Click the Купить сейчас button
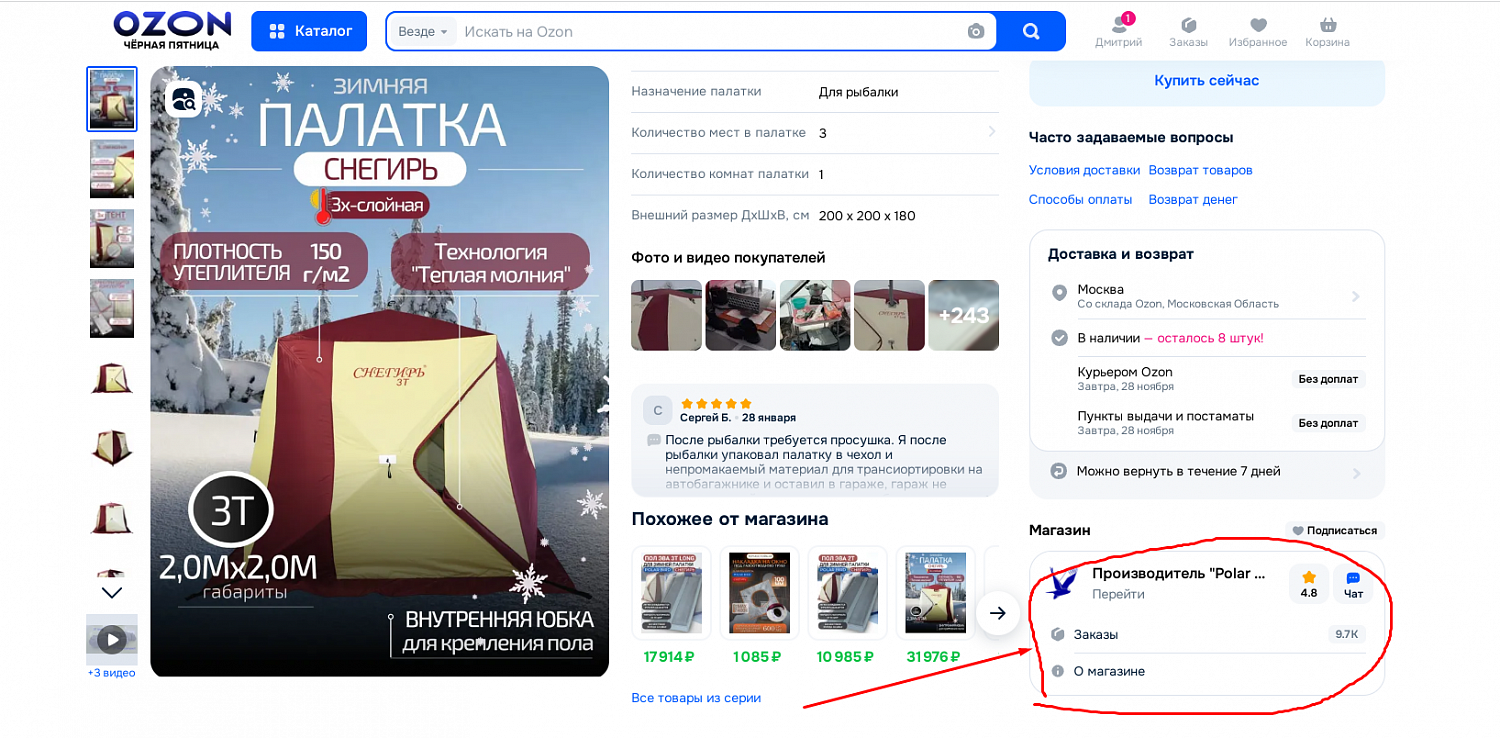This screenshot has width=1500, height=738. (x=1207, y=81)
